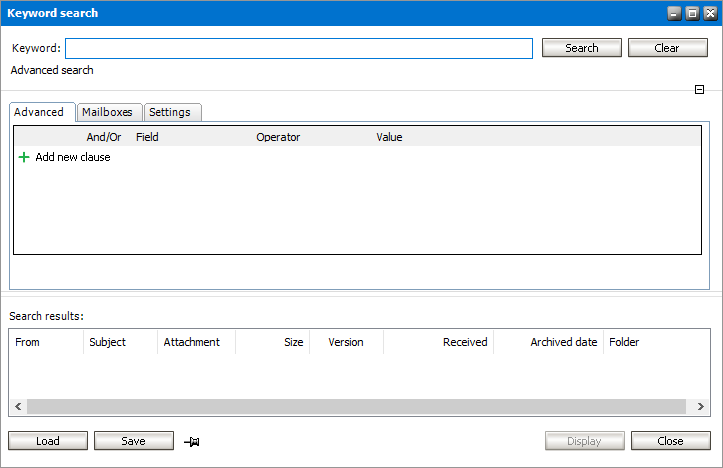This screenshot has width=723, height=468.
Task: Close the Keyword search window with X
Action: click(711, 13)
